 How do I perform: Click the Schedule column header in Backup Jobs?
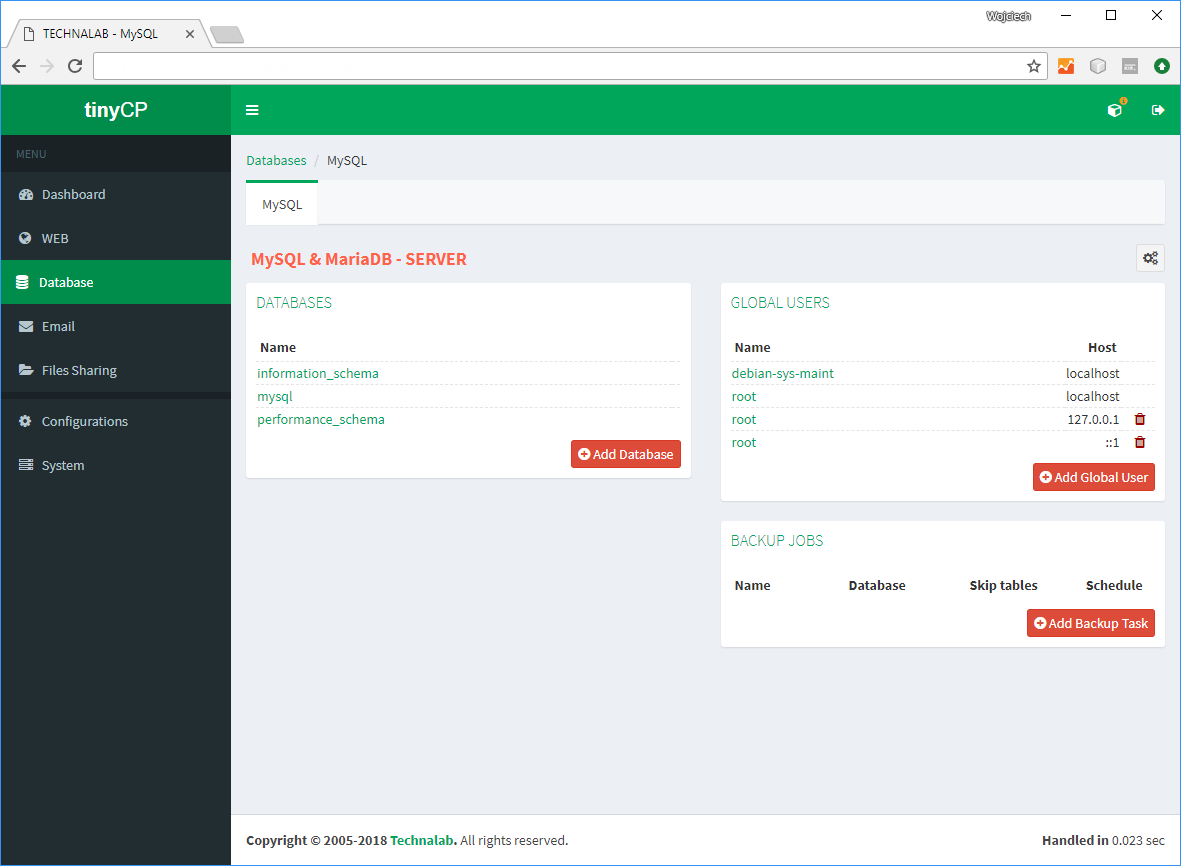pos(1114,585)
